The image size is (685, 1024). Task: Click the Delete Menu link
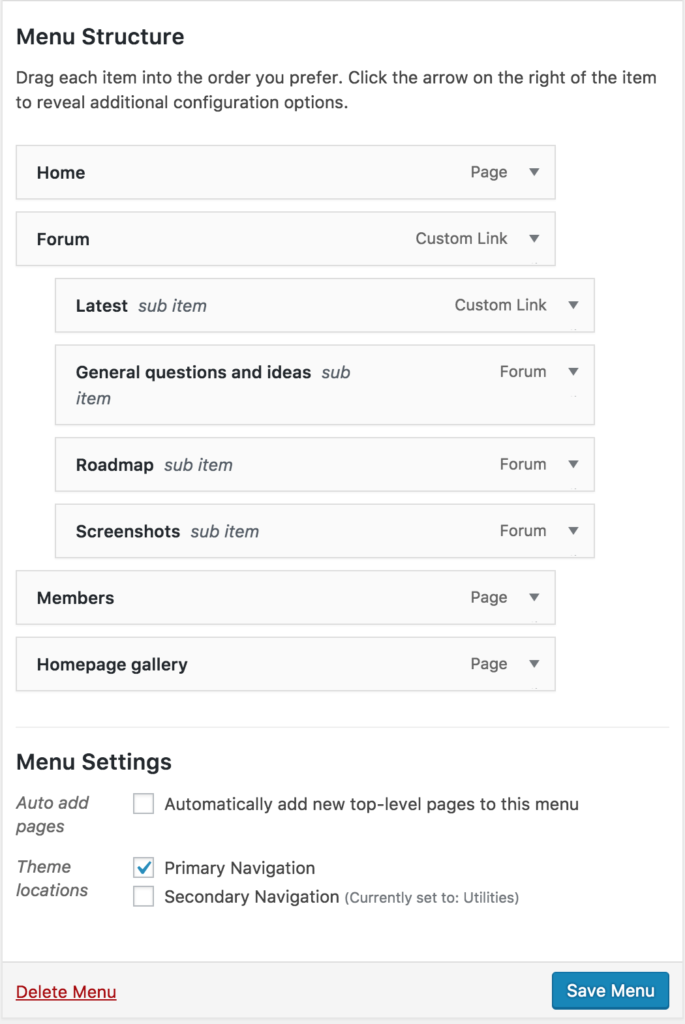(65, 992)
